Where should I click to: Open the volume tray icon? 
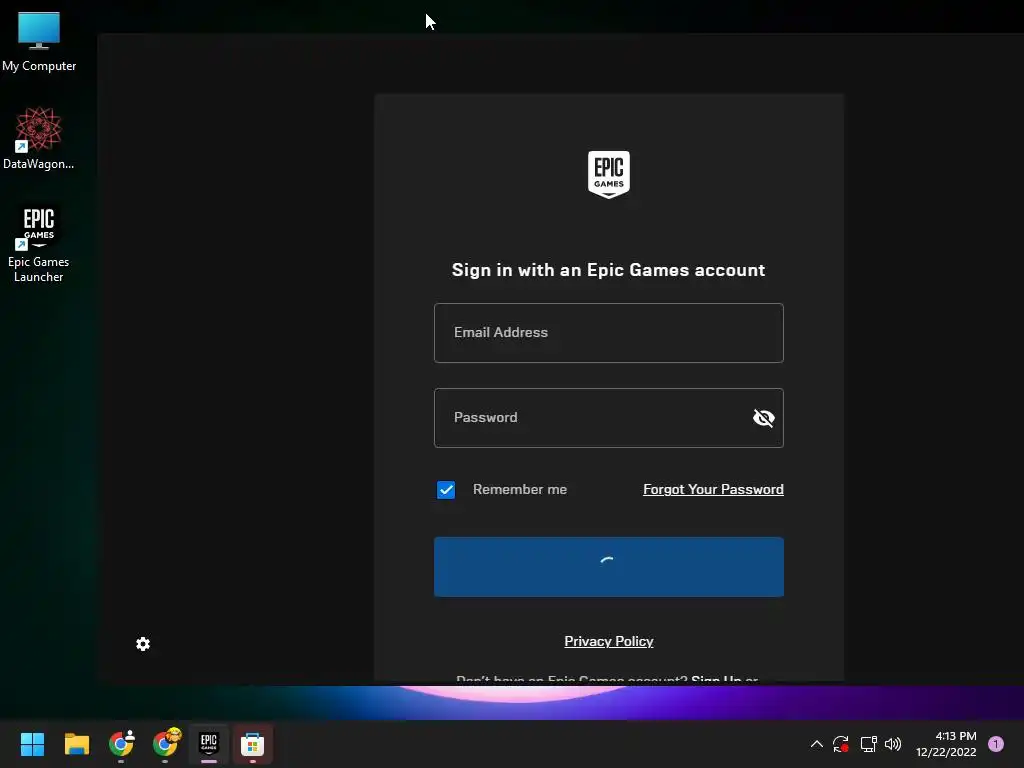click(x=893, y=744)
